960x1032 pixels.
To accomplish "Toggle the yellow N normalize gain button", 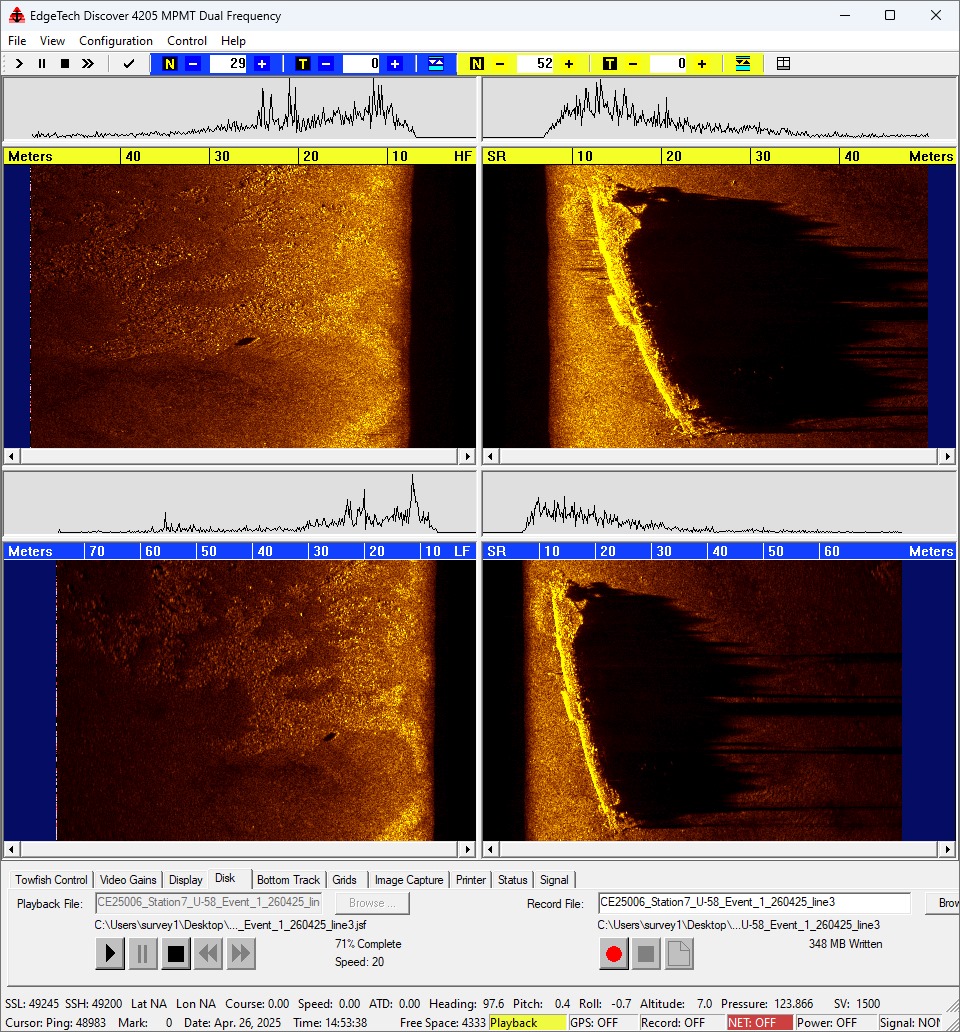I will click(x=476, y=64).
